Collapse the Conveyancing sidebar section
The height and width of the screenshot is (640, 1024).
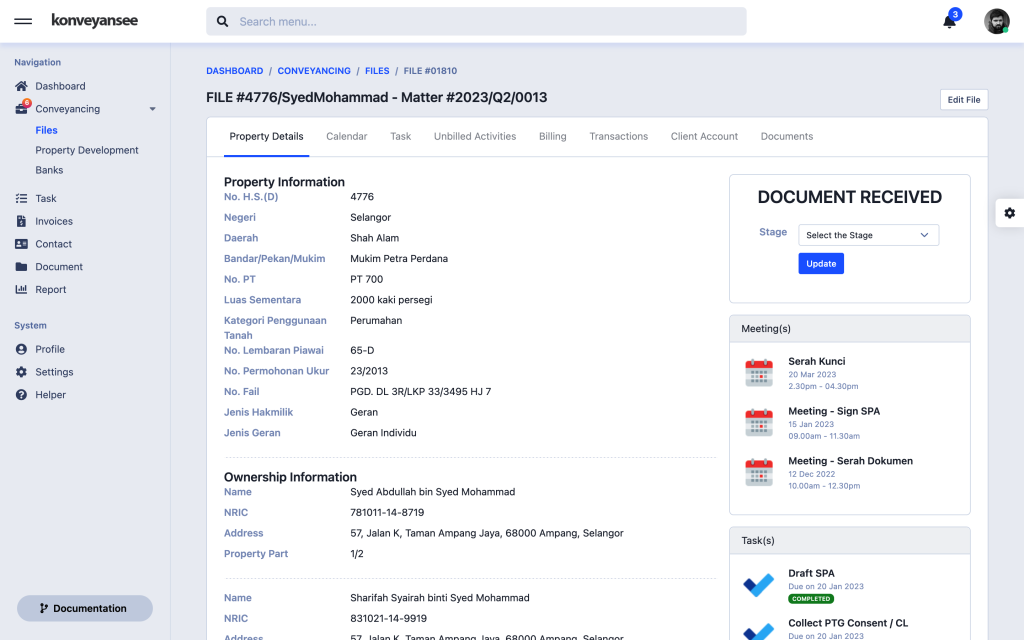pos(151,108)
